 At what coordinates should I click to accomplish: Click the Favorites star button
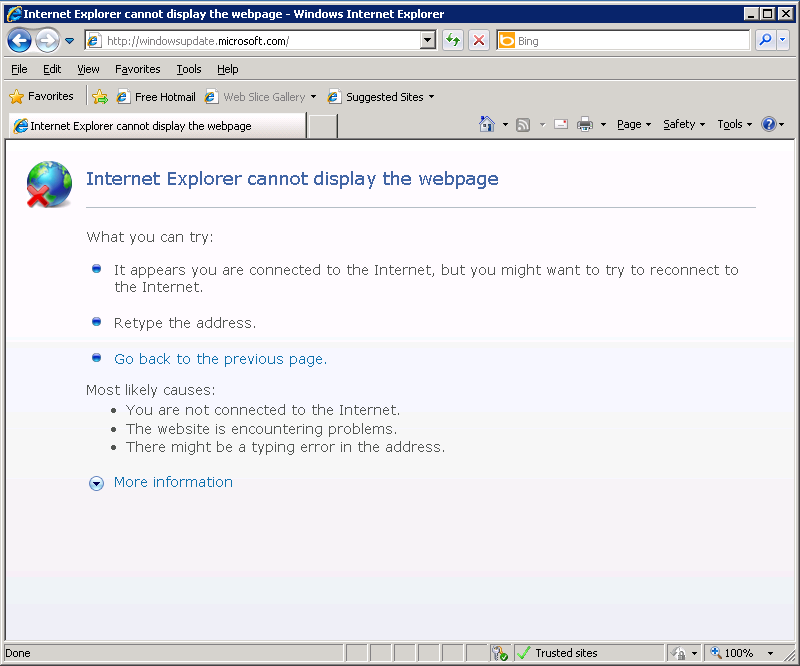point(42,97)
